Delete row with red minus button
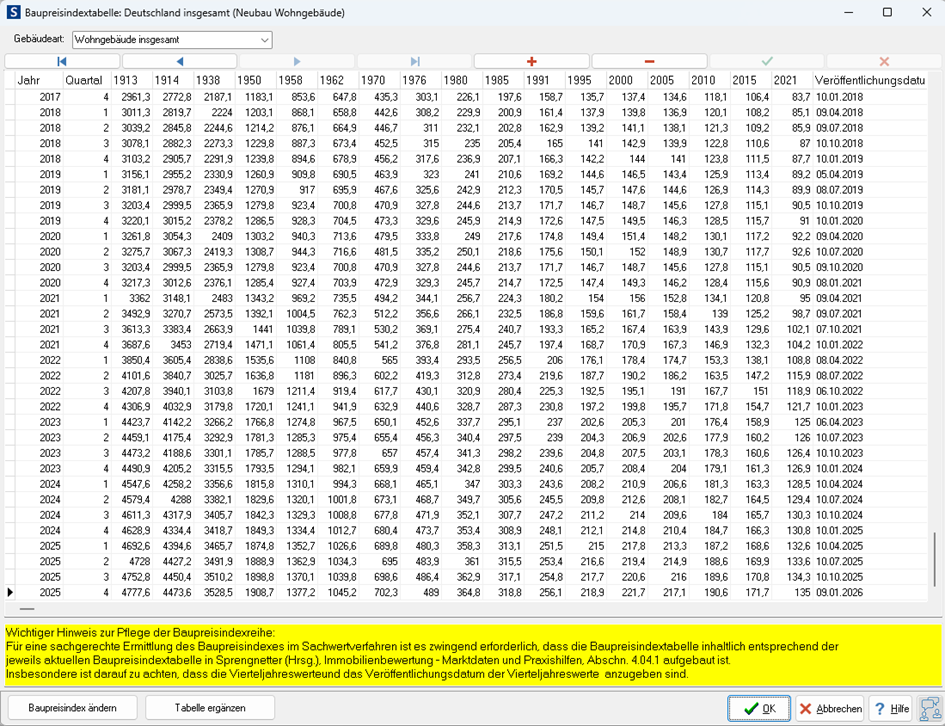 [649, 62]
